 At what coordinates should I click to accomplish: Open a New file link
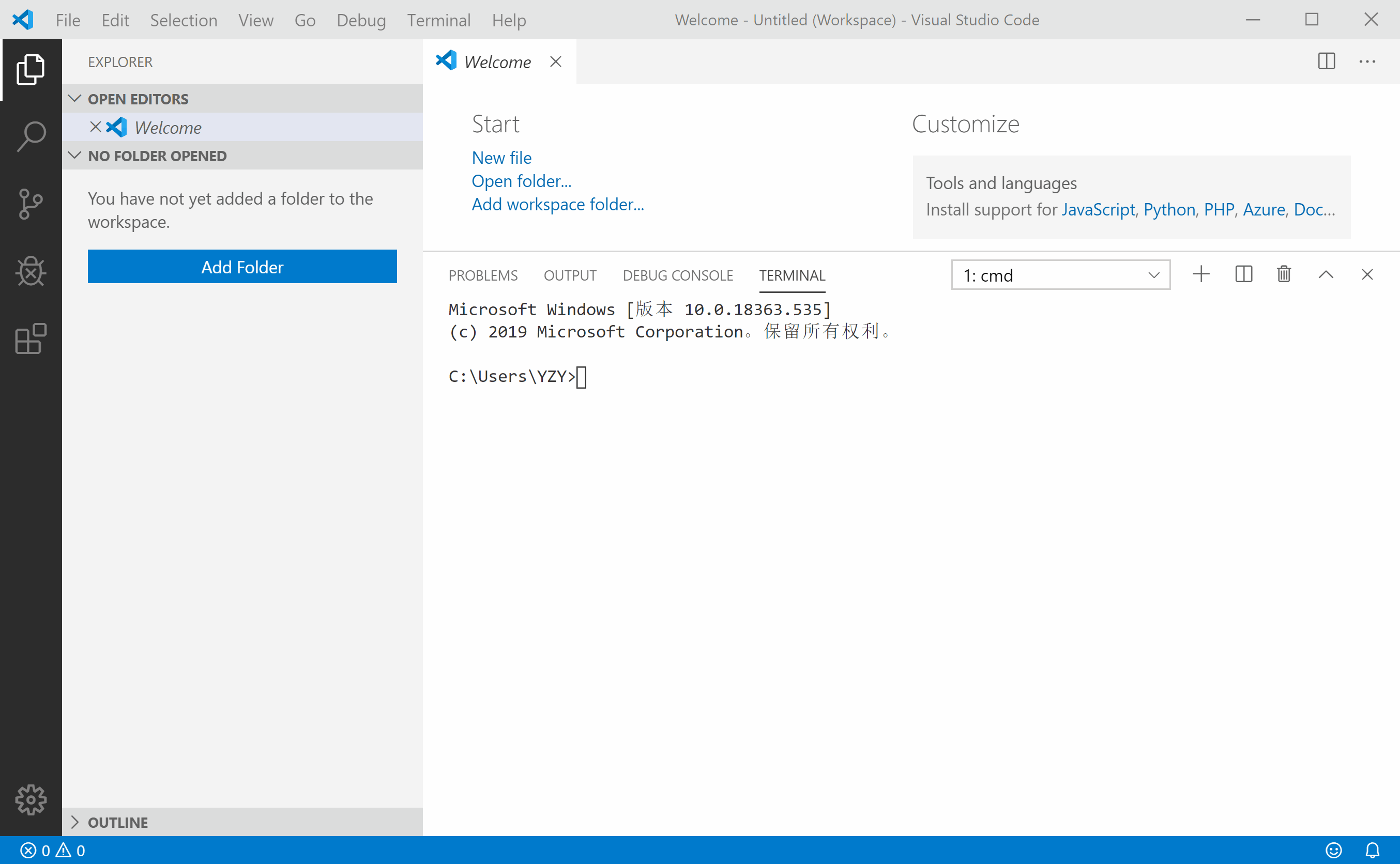click(501, 157)
